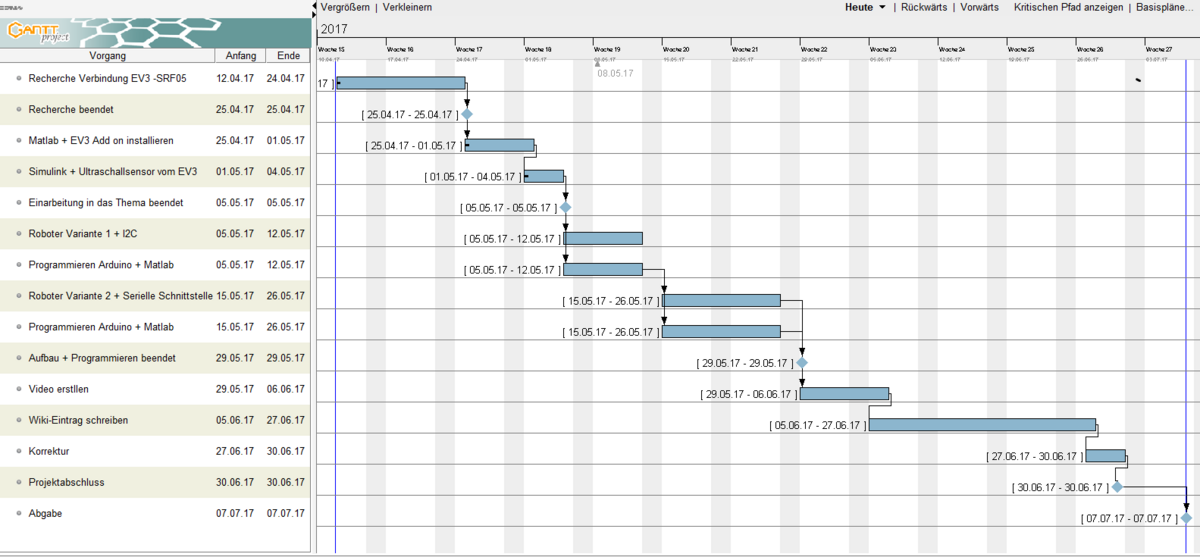Select the Recherche beendet milestone diamond

tap(467, 115)
